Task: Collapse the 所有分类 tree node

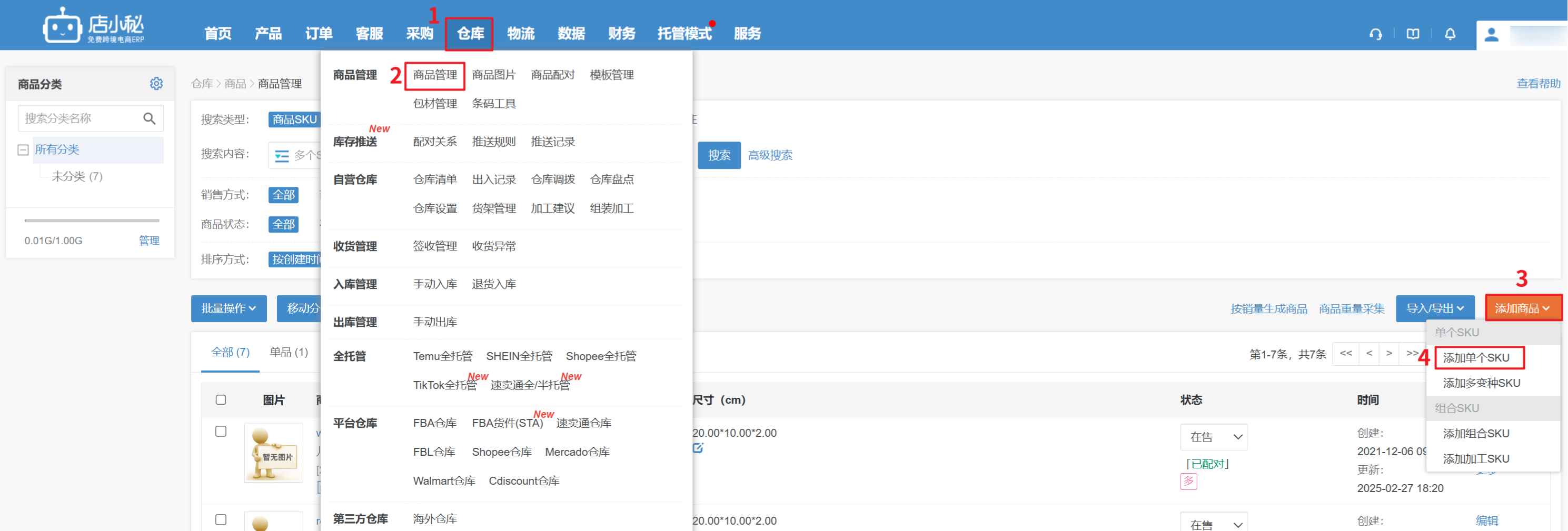Action: point(23,149)
